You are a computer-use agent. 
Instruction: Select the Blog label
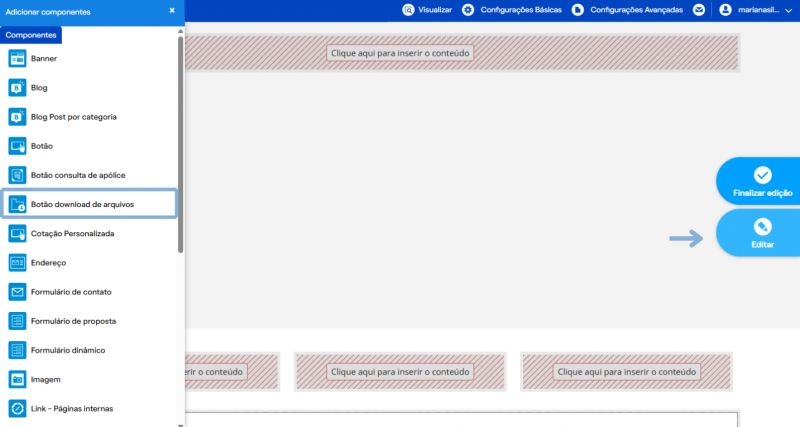click(x=39, y=88)
